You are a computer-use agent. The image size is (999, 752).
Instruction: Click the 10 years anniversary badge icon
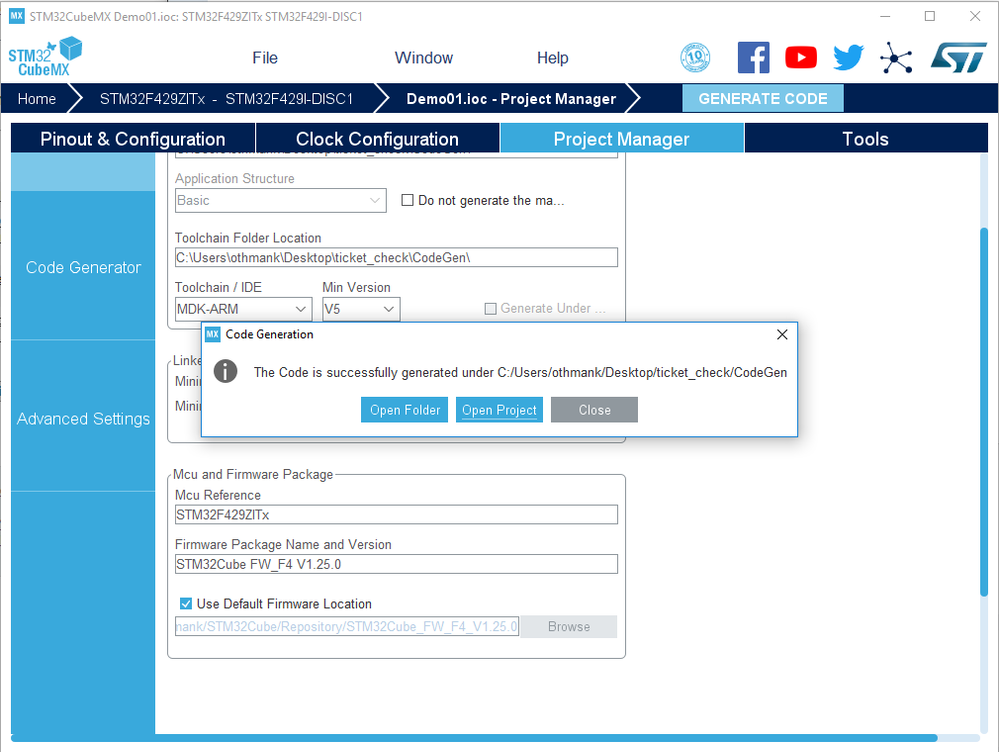(695, 58)
